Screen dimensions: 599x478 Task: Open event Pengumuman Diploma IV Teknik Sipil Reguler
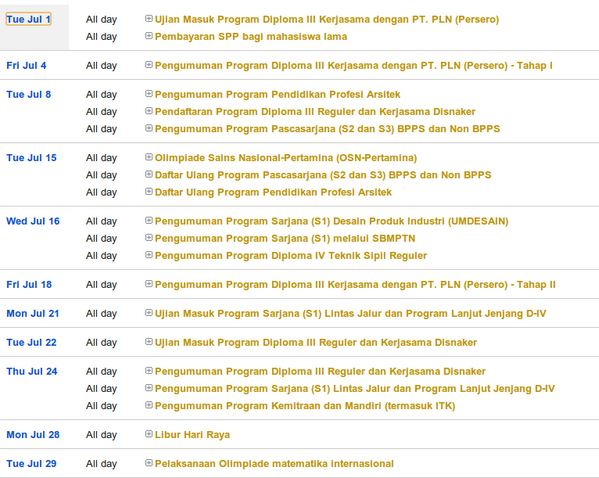click(291, 256)
